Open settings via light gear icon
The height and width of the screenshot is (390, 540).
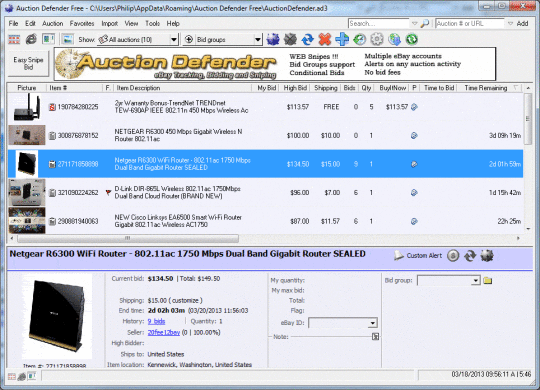coord(377,39)
